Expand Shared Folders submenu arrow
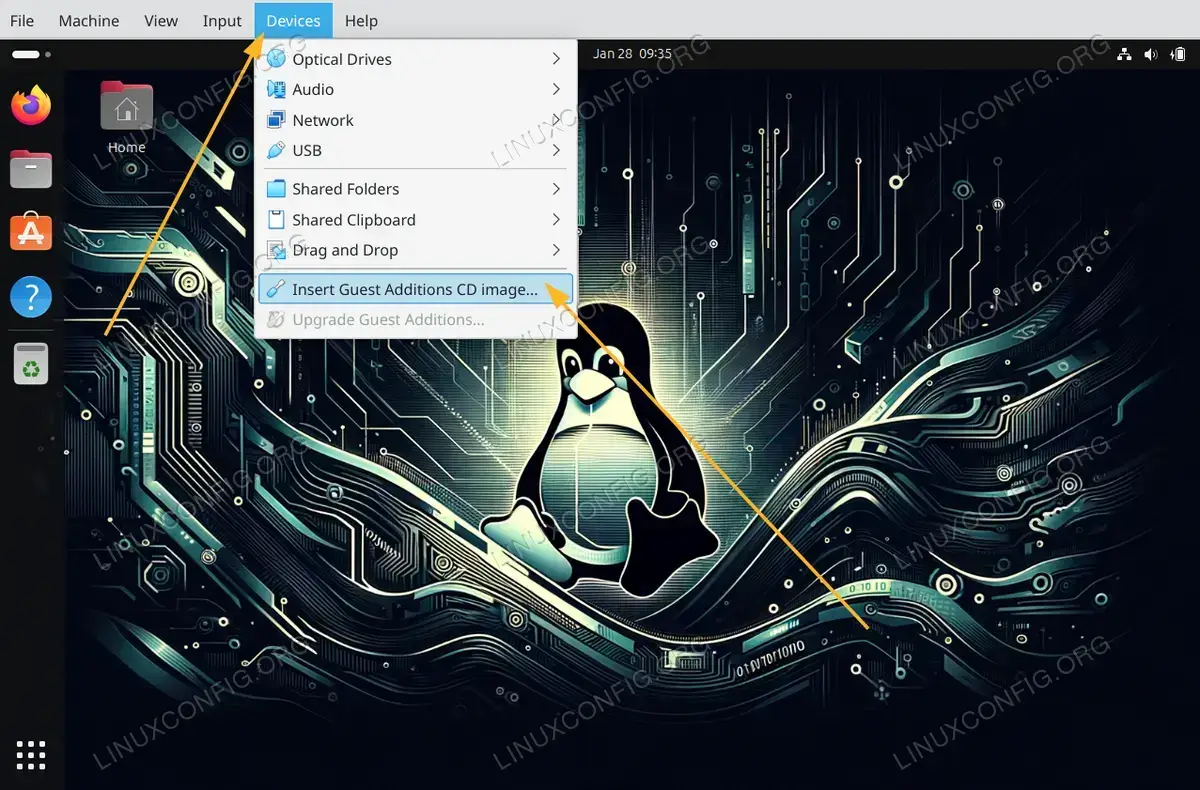Viewport: 1200px width, 790px height. point(557,189)
